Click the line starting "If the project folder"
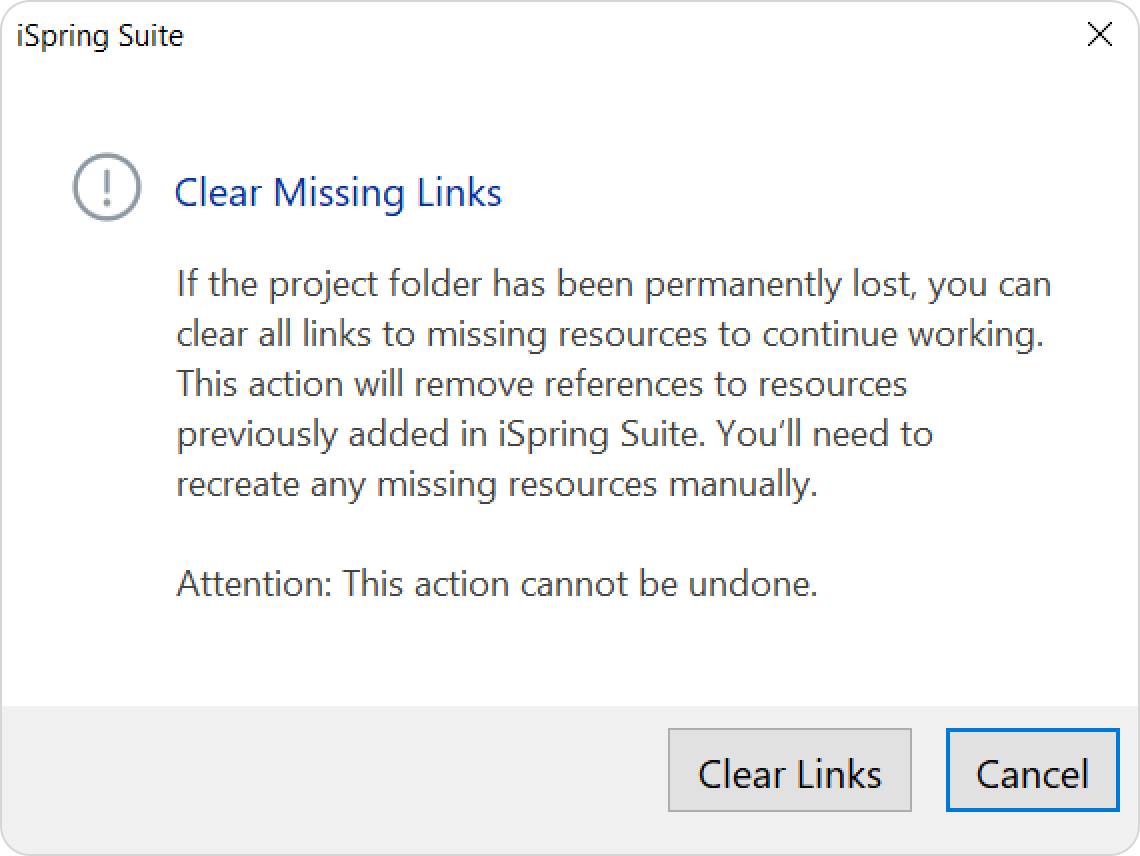This screenshot has width=1140, height=856. (614, 284)
